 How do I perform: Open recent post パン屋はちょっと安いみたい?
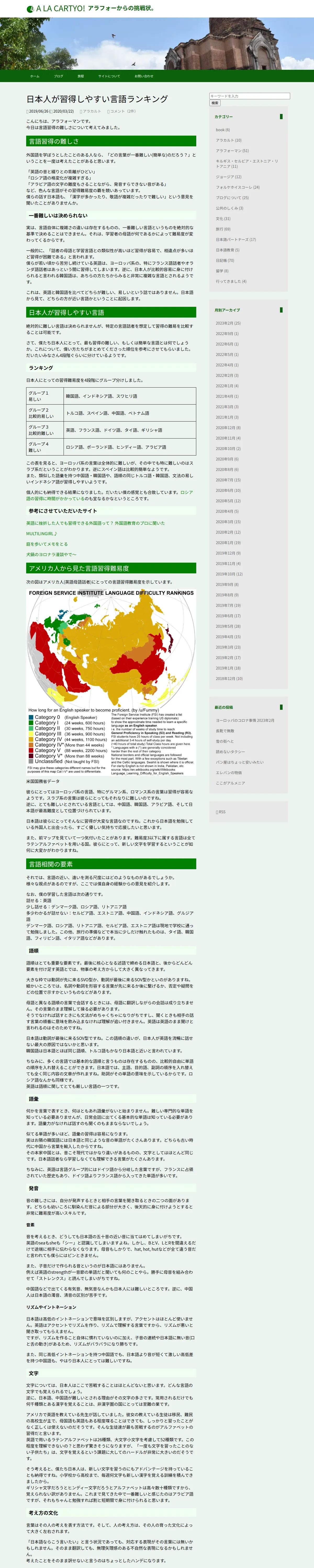click(x=240, y=762)
